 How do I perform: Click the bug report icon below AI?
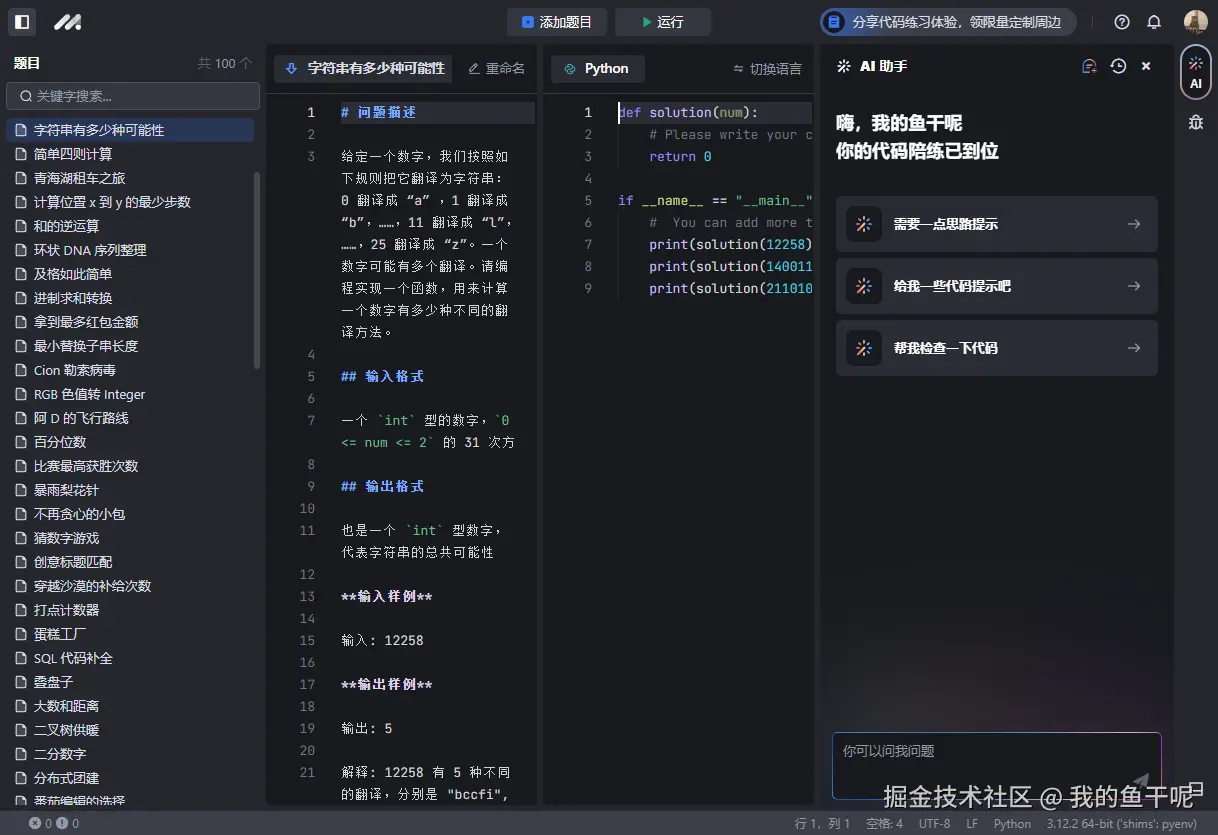[1196, 121]
